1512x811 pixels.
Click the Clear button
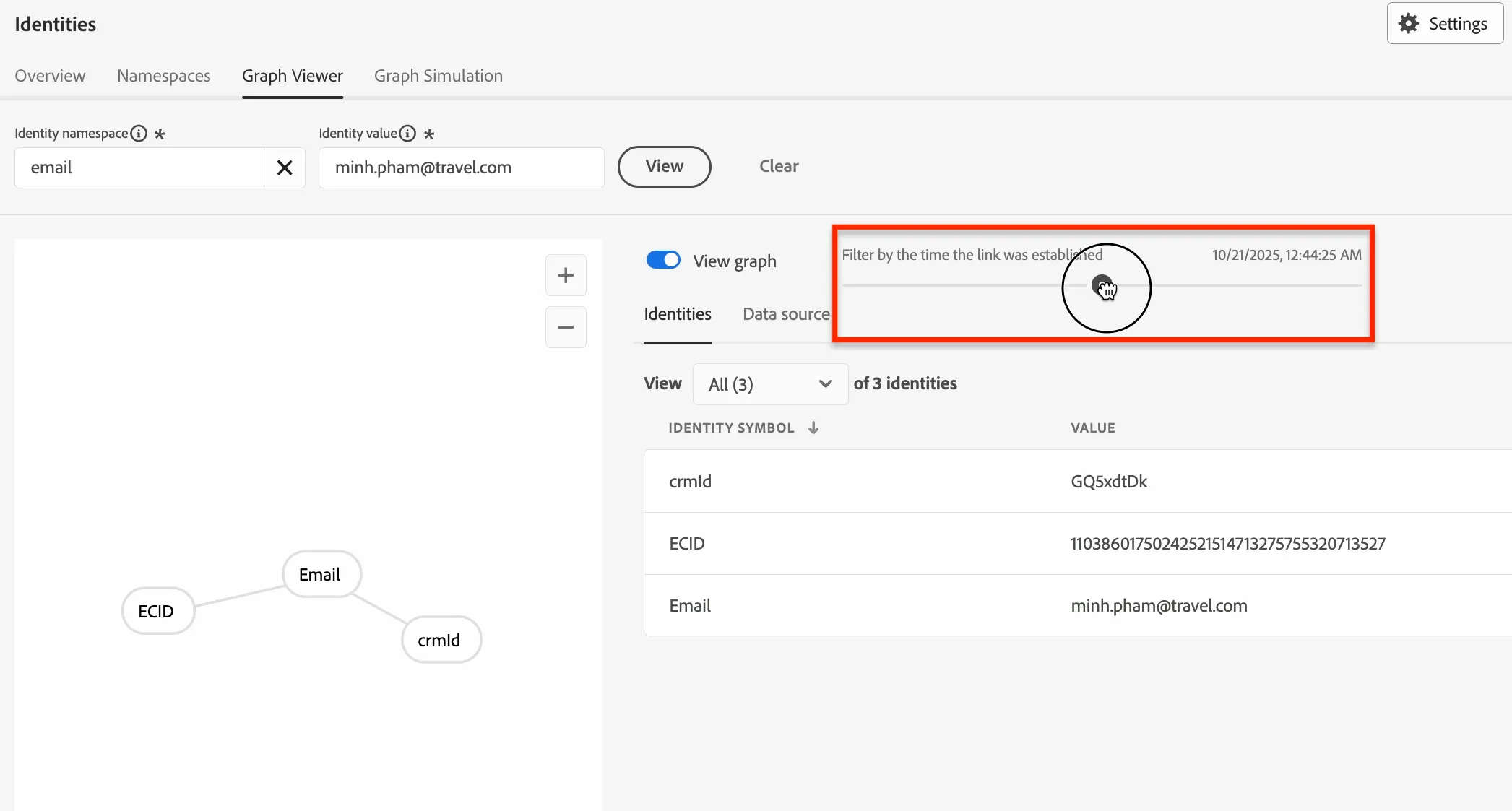[779, 166]
